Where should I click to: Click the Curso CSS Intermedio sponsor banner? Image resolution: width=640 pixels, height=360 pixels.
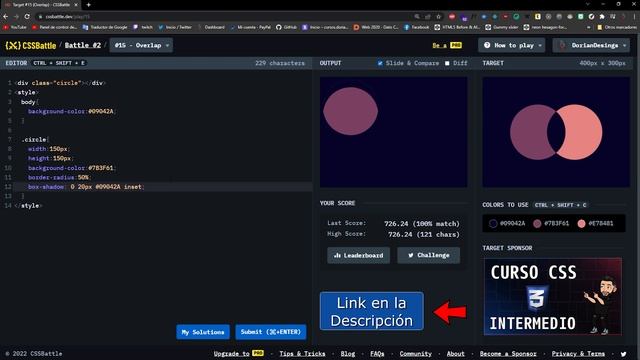click(x=553, y=297)
